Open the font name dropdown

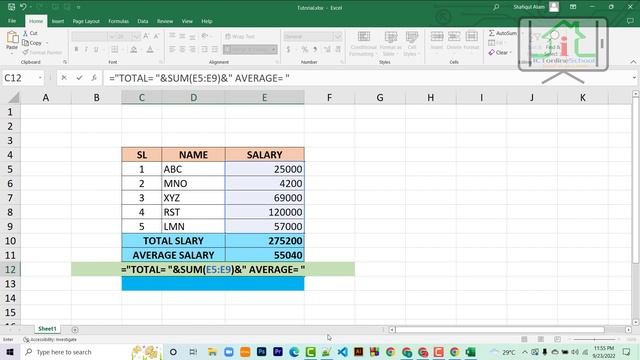(x=111, y=37)
